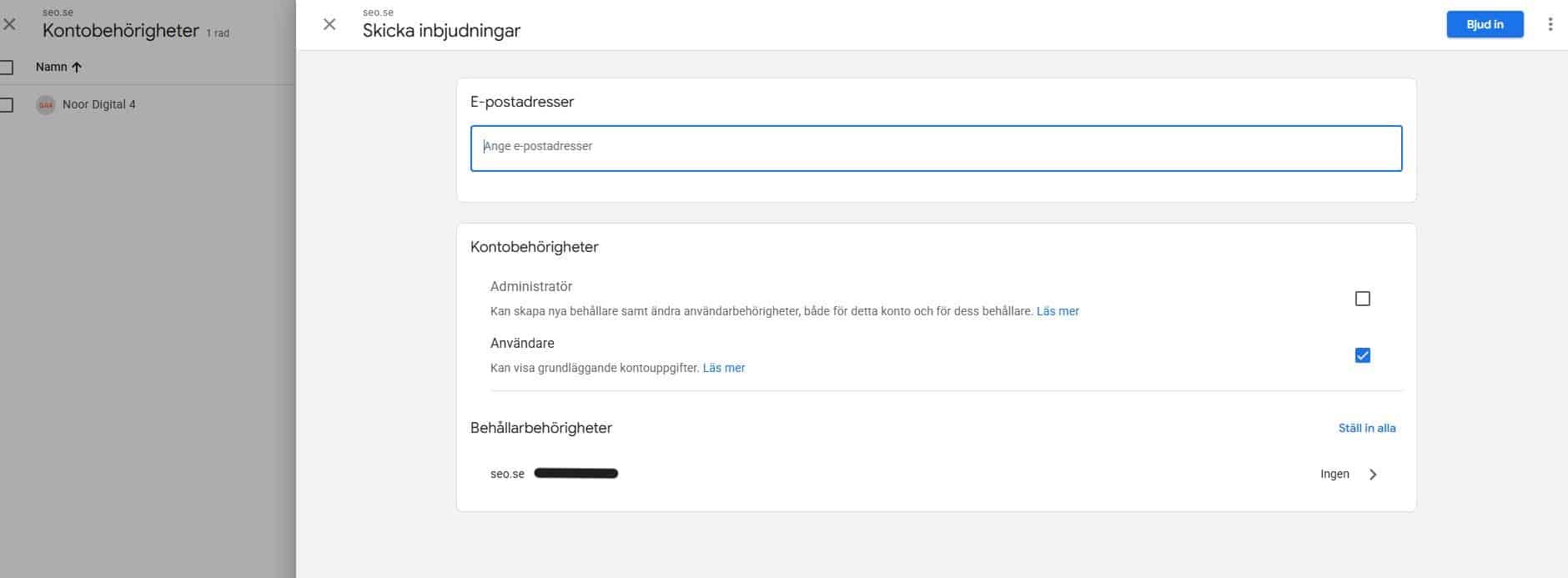Click the Namn sort arrow icon
Screen dimensions: 1568x578
(77, 67)
